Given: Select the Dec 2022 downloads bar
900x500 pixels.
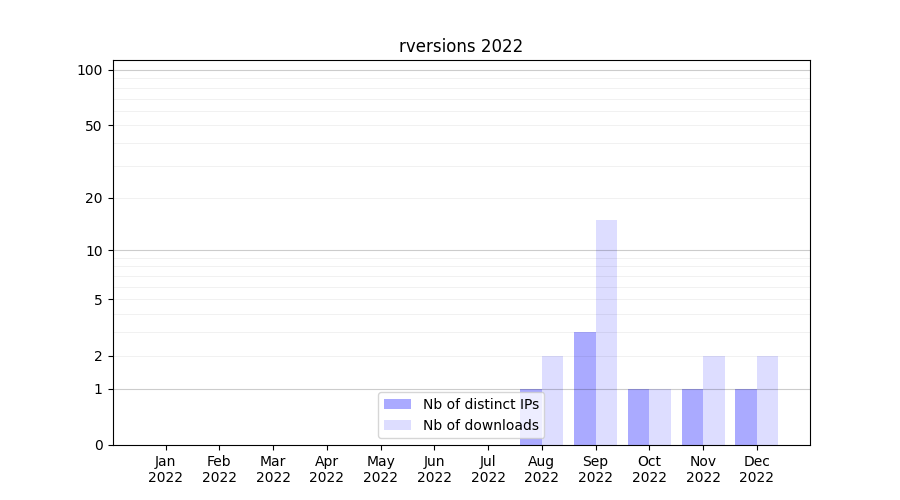Looking at the screenshot, I should [x=767, y=400].
